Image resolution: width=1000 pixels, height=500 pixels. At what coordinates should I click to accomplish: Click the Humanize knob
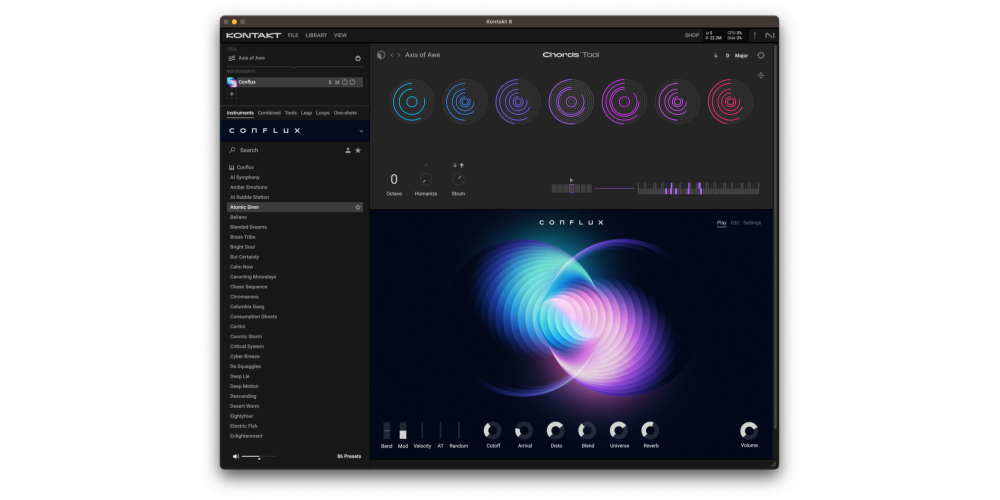[426, 180]
